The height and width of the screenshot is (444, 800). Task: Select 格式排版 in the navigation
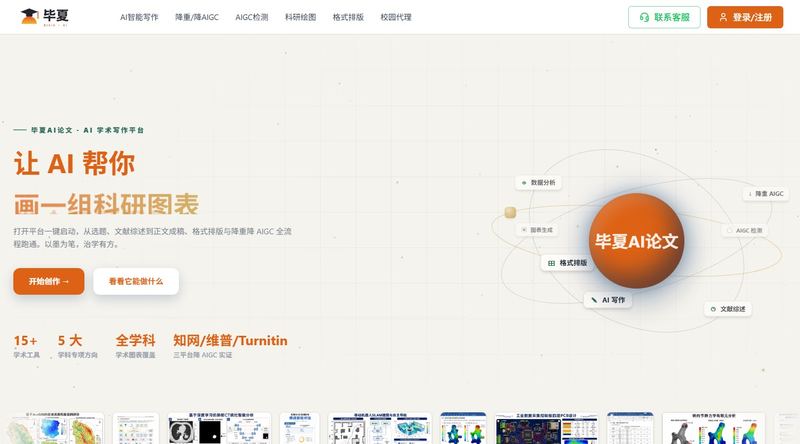pyautogui.click(x=348, y=17)
